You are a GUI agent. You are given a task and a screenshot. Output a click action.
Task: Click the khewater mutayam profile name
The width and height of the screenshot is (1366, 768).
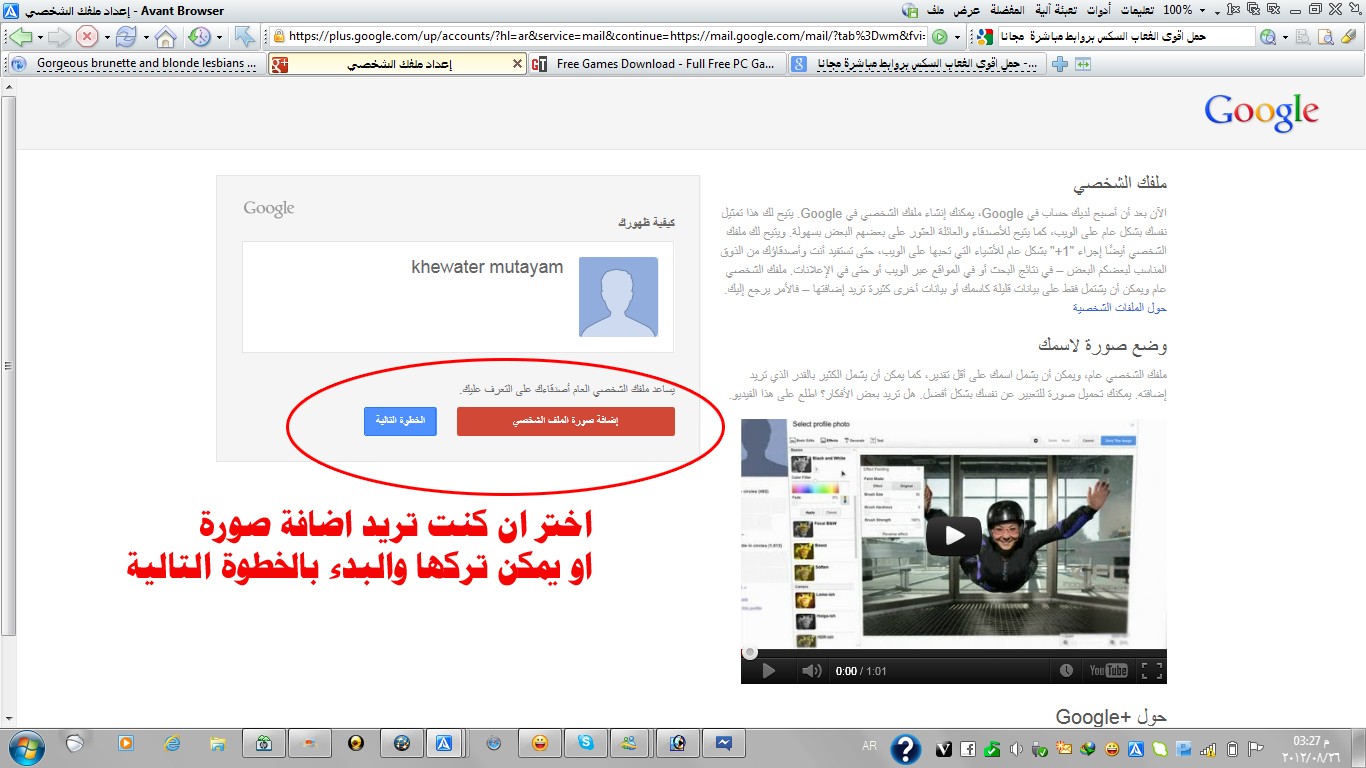(487, 268)
